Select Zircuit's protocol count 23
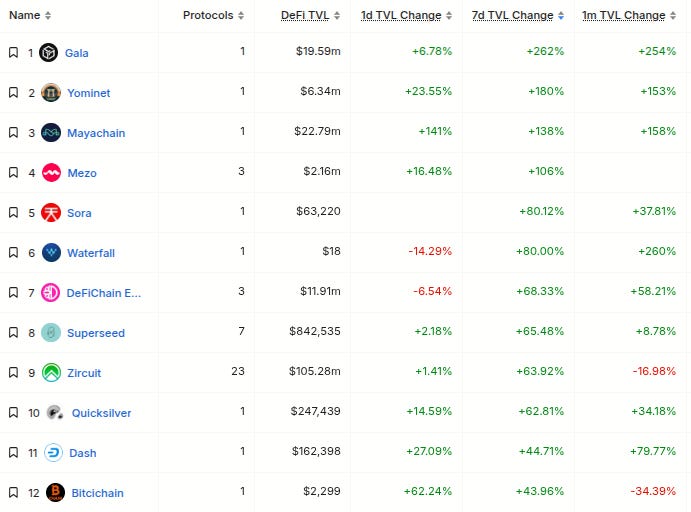 click(x=238, y=371)
